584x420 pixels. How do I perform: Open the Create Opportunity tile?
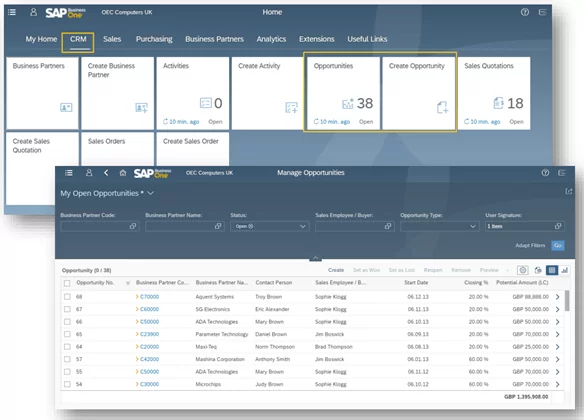pos(419,93)
